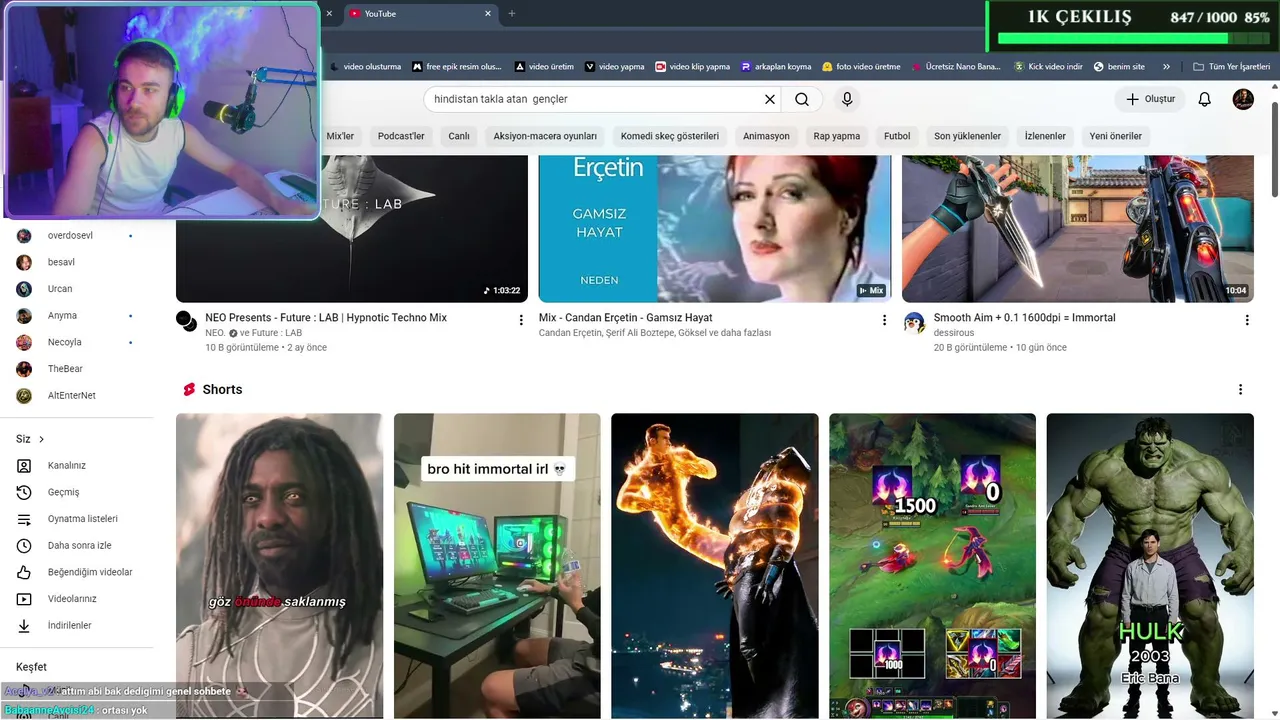Click the page vertical scrollbar
Viewport: 1280px width, 720px height.
point(1274,150)
